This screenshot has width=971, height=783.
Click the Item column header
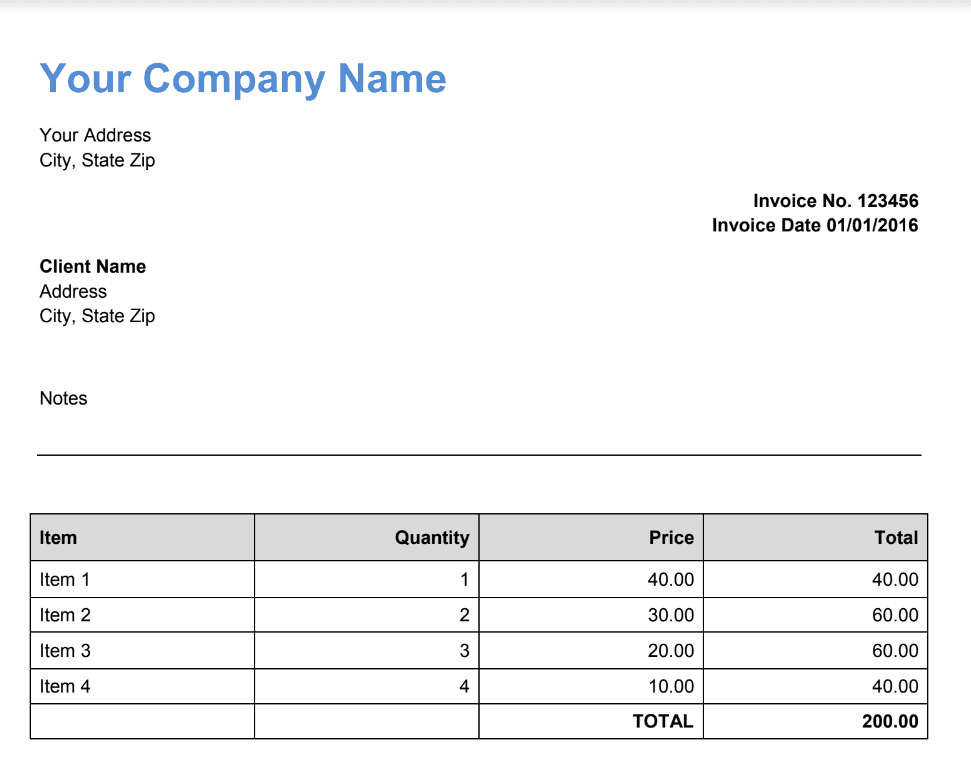tap(58, 538)
